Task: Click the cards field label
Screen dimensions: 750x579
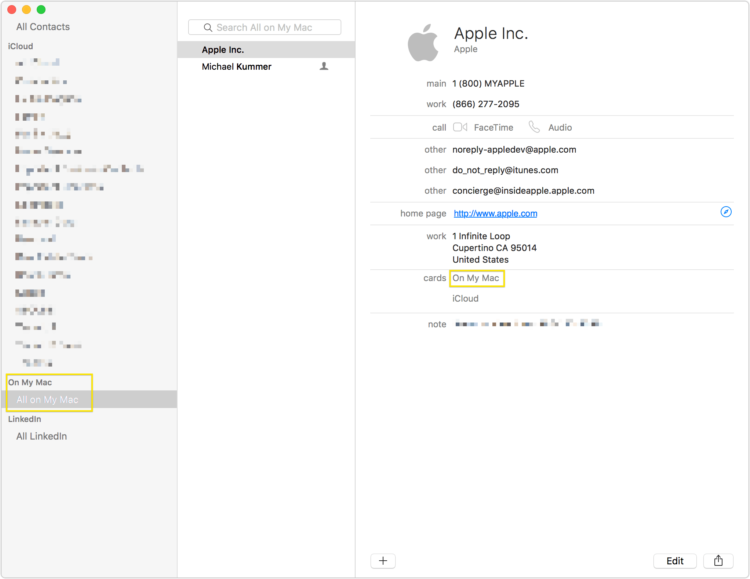Action: [x=435, y=278]
